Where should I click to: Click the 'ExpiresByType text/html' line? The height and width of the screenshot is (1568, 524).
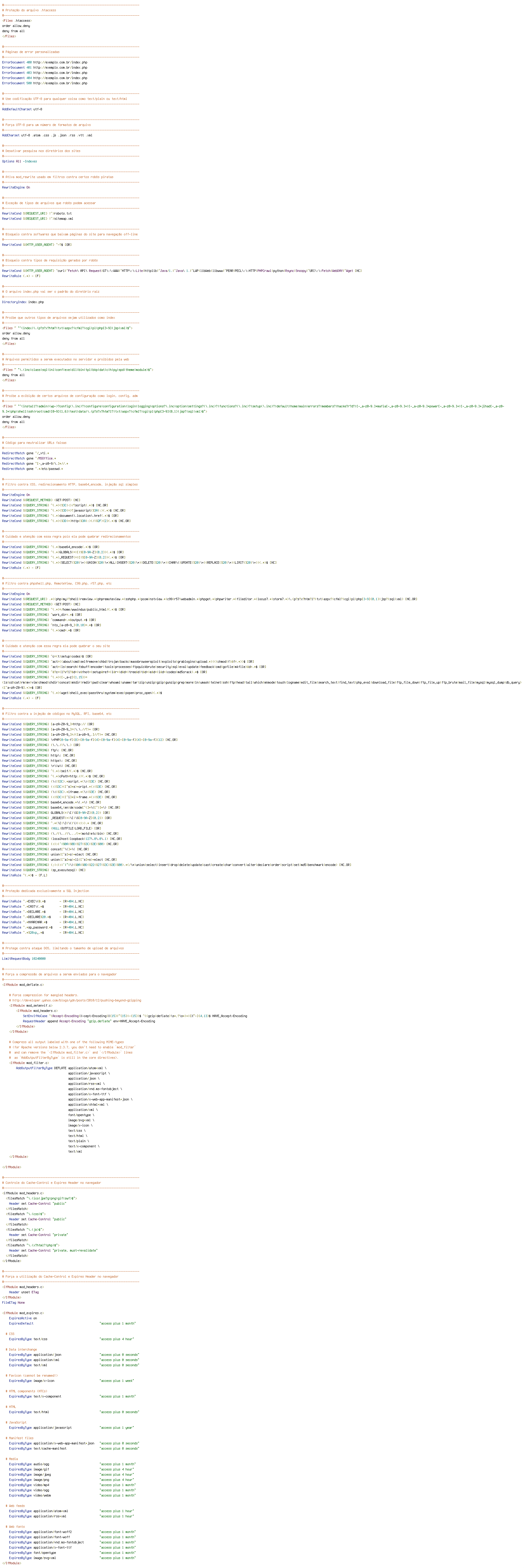point(74,1412)
